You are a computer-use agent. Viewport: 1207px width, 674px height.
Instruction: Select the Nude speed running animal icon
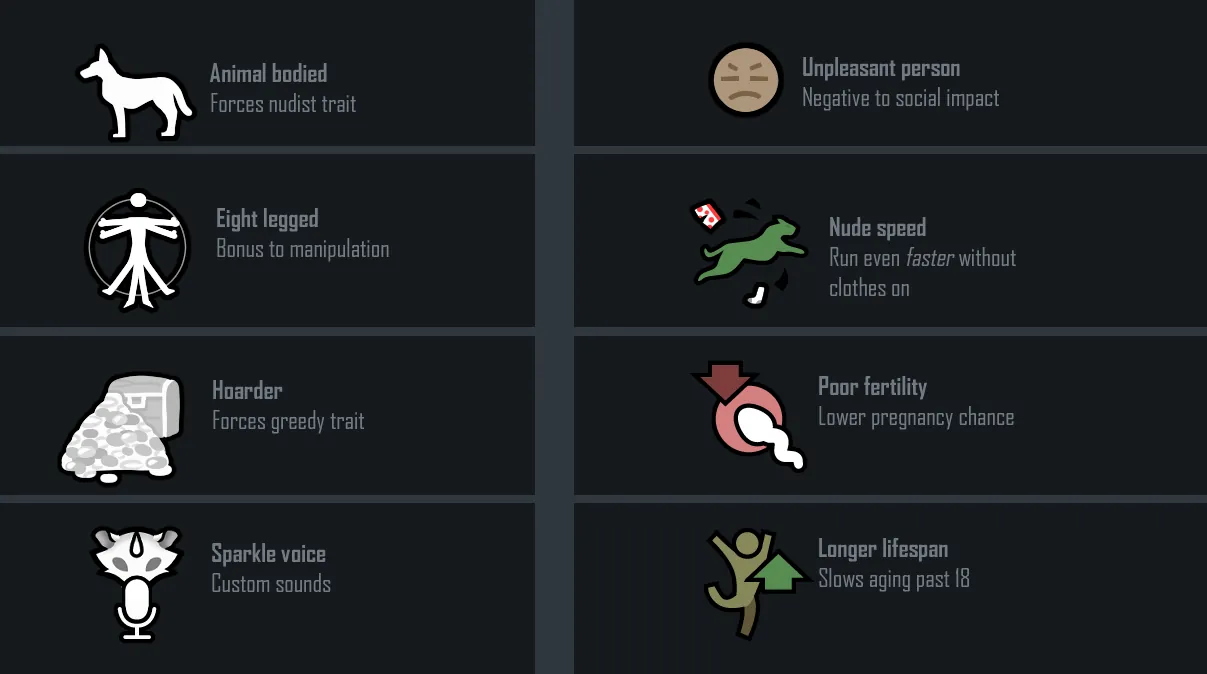tap(750, 250)
